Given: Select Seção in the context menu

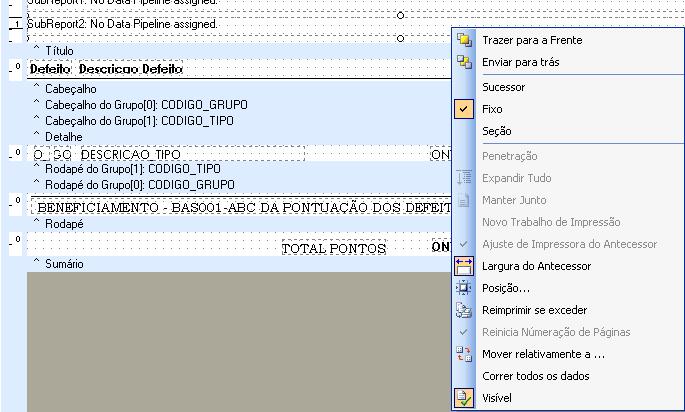Looking at the screenshot, I should point(496,131).
